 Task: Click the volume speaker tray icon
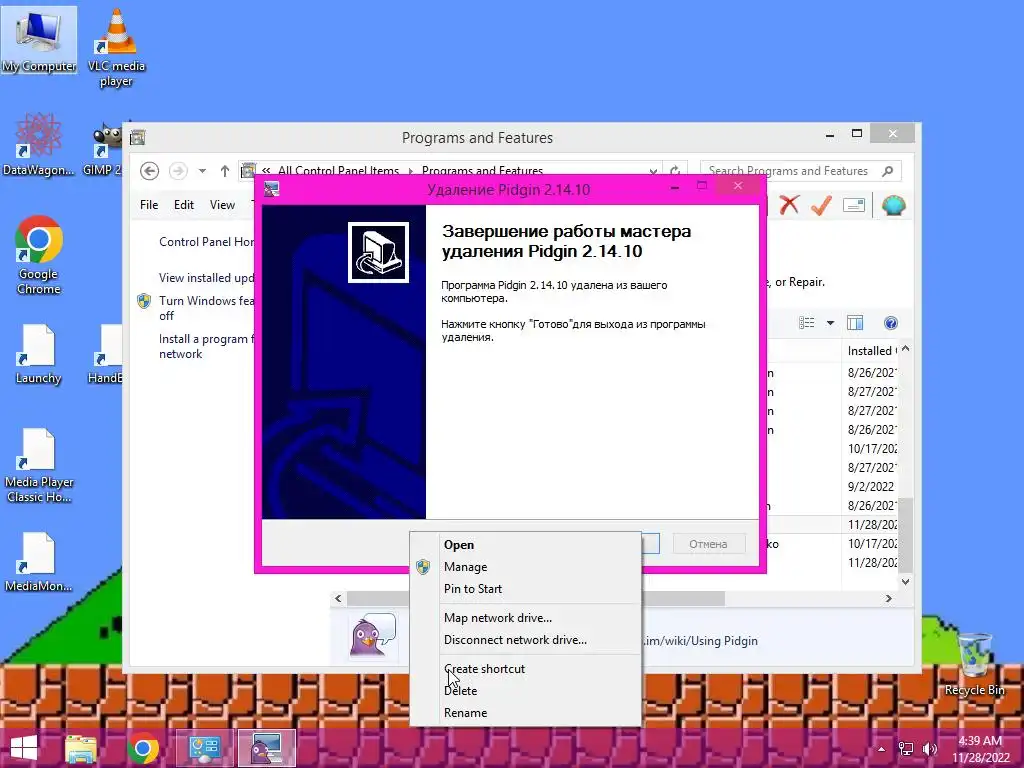(929, 749)
